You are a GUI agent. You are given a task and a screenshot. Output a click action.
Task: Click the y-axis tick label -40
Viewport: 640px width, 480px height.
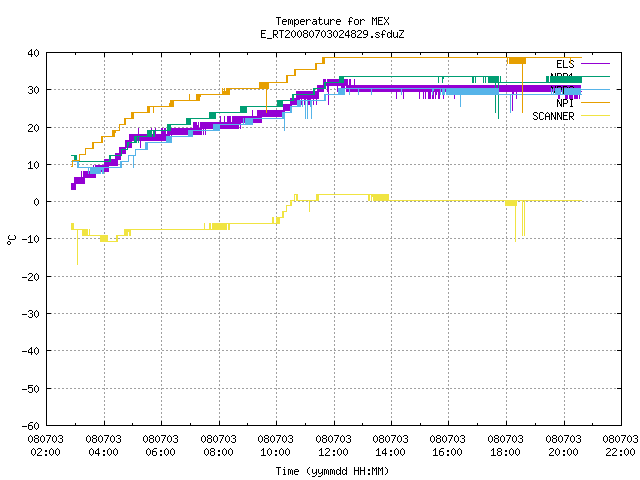tap(31, 351)
